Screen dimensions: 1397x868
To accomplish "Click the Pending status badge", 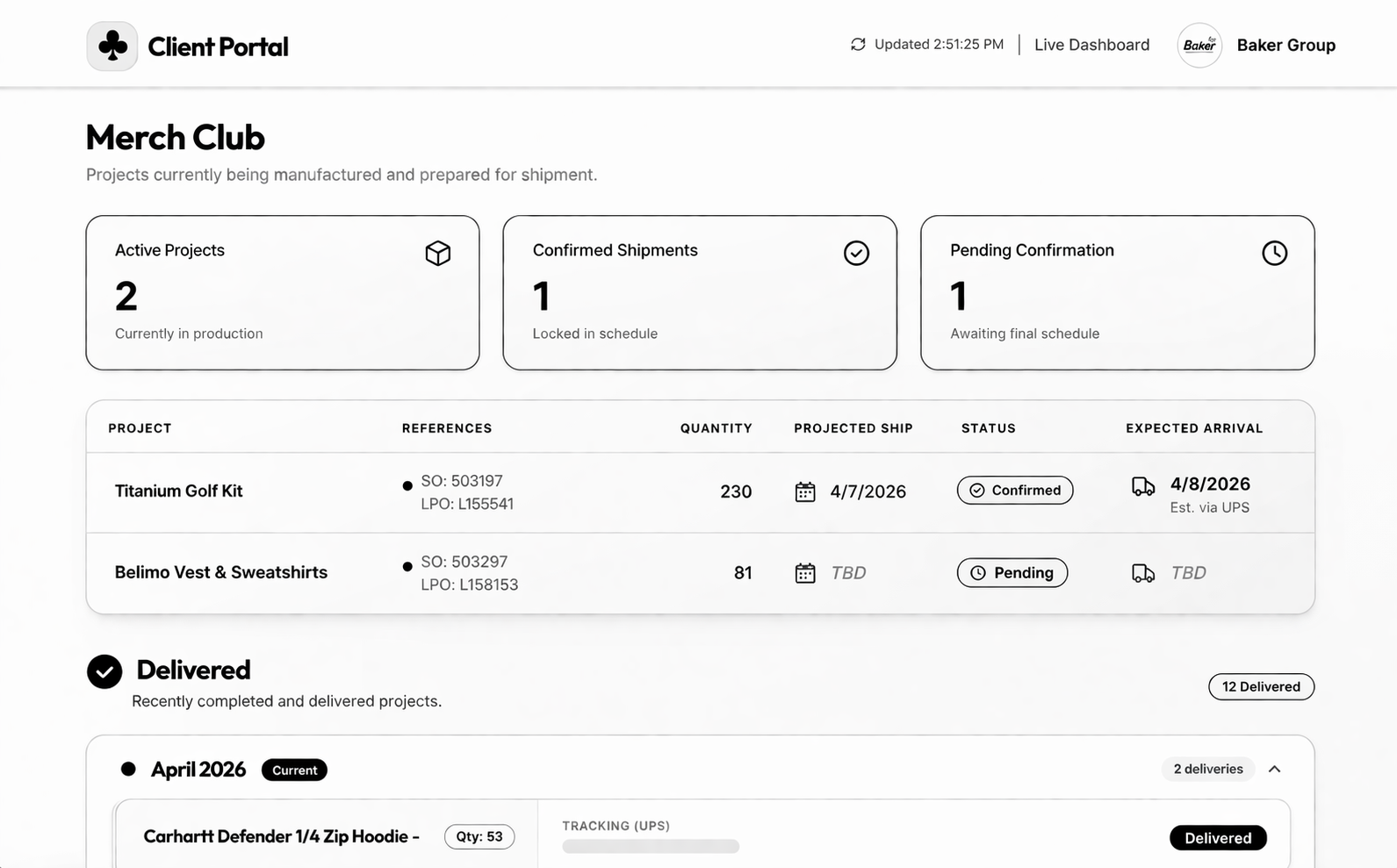I will (1012, 572).
